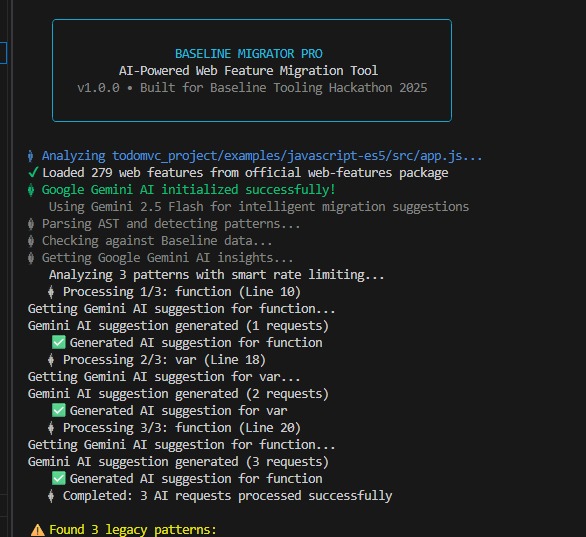Click 'Generated AI suggestion for var' text
This screenshot has width=586, height=537.
(x=178, y=411)
